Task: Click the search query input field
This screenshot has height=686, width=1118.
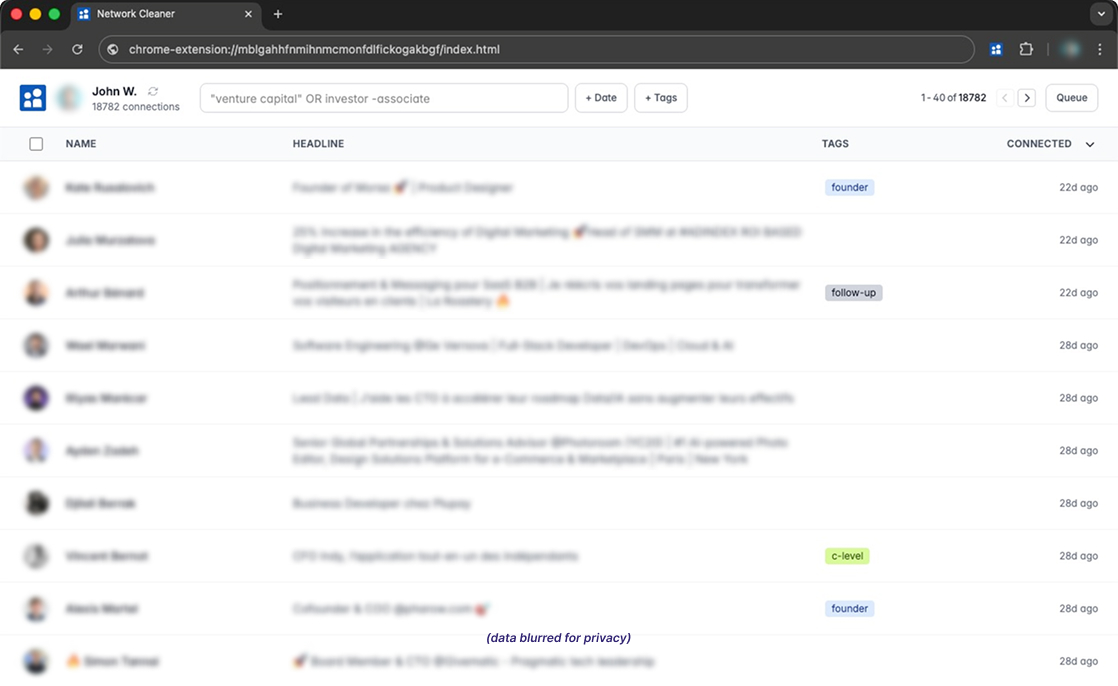Action: click(x=383, y=97)
